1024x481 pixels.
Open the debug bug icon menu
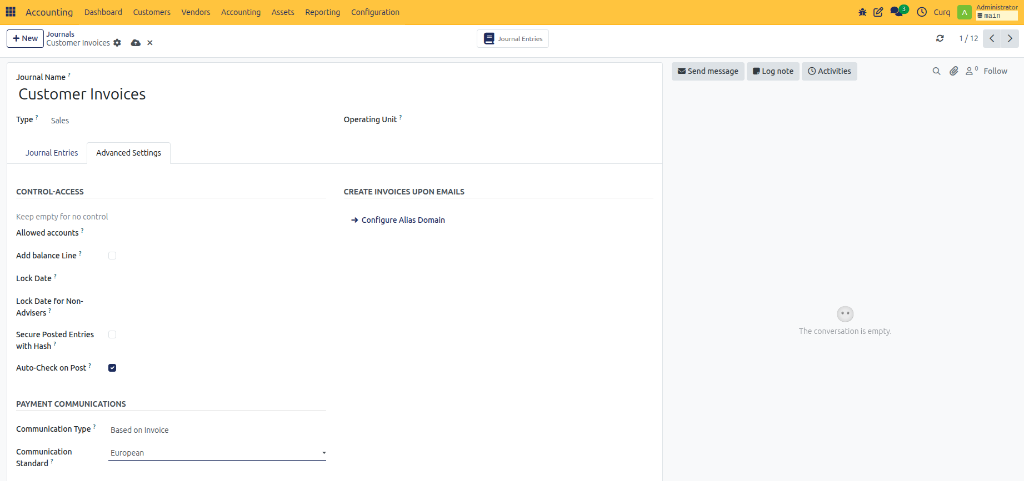862,12
